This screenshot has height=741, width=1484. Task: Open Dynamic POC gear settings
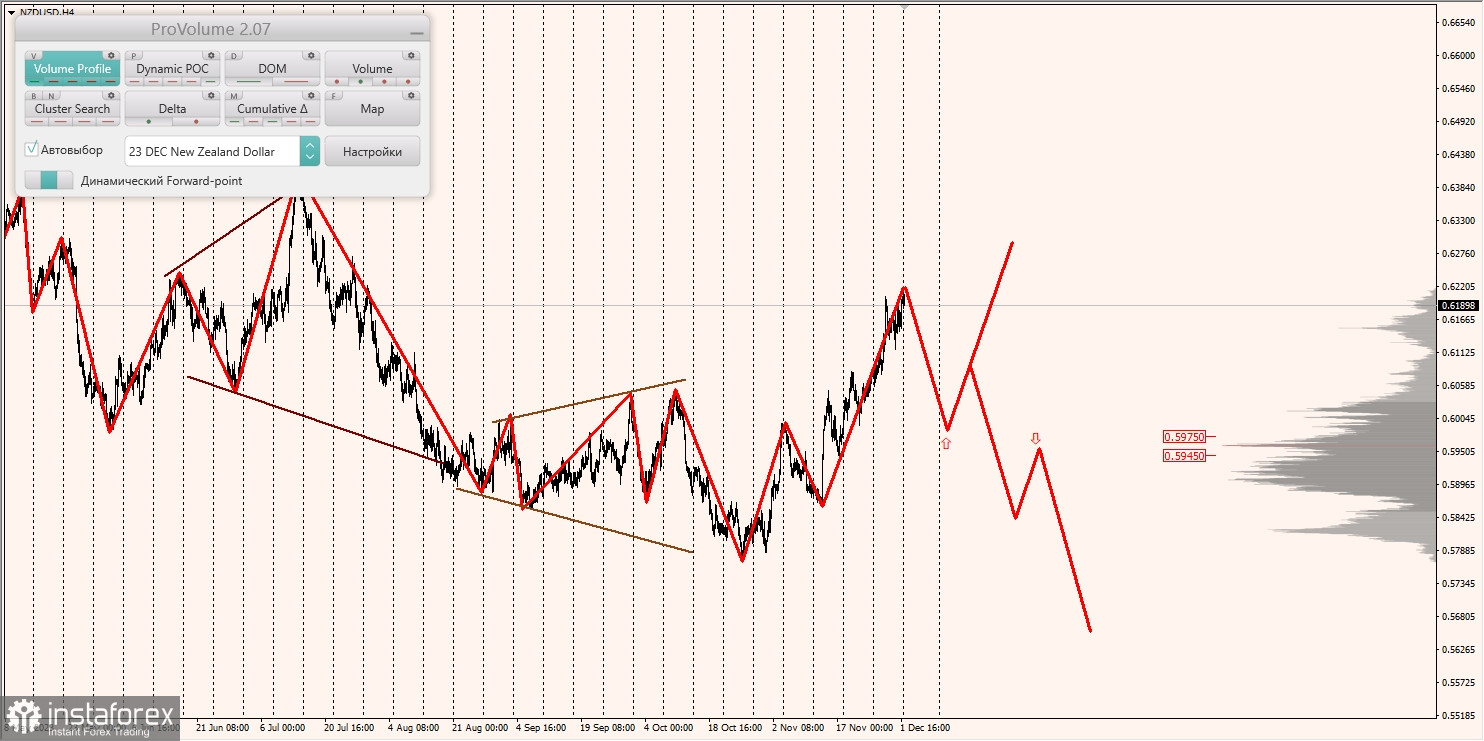coord(211,56)
